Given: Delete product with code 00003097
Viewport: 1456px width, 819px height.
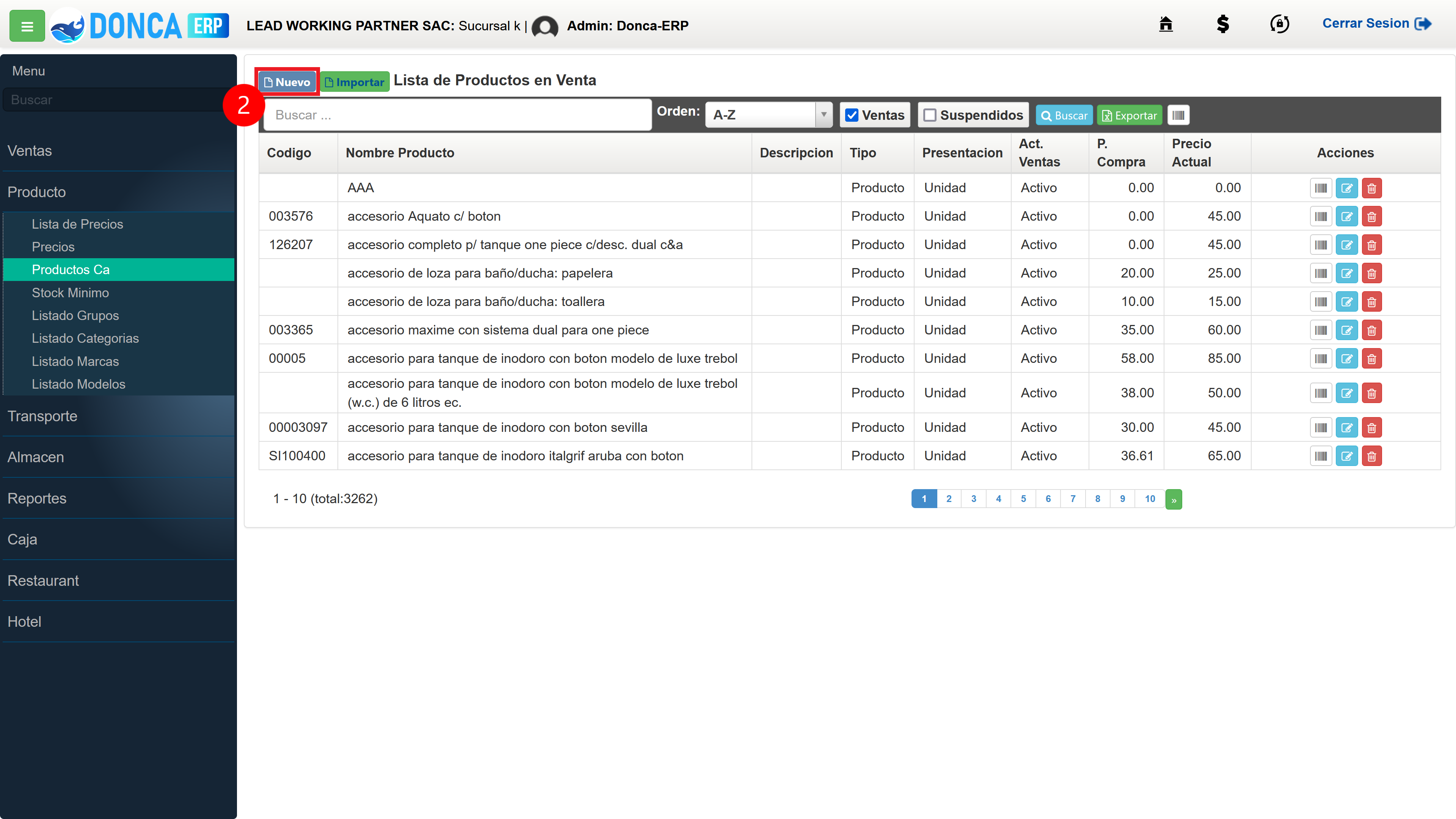Looking at the screenshot, I should (1372, 428).
